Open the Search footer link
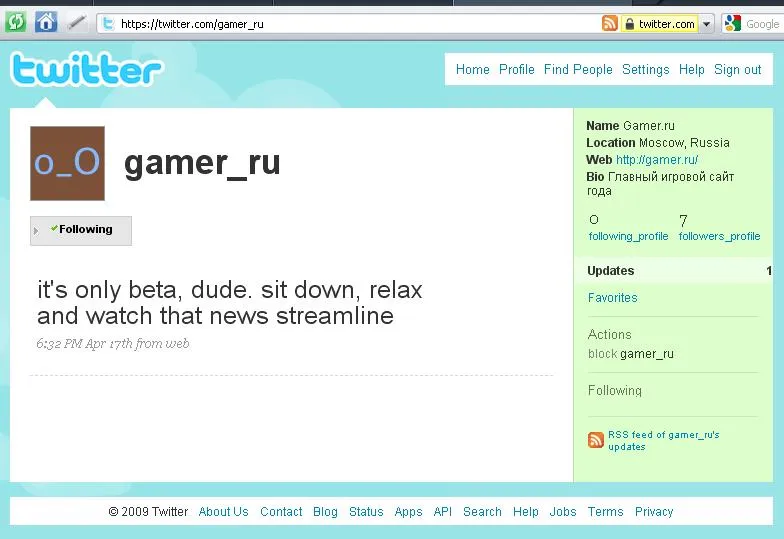Image resolution: width=784 pixels, height=539 pixels. point(482,512)
